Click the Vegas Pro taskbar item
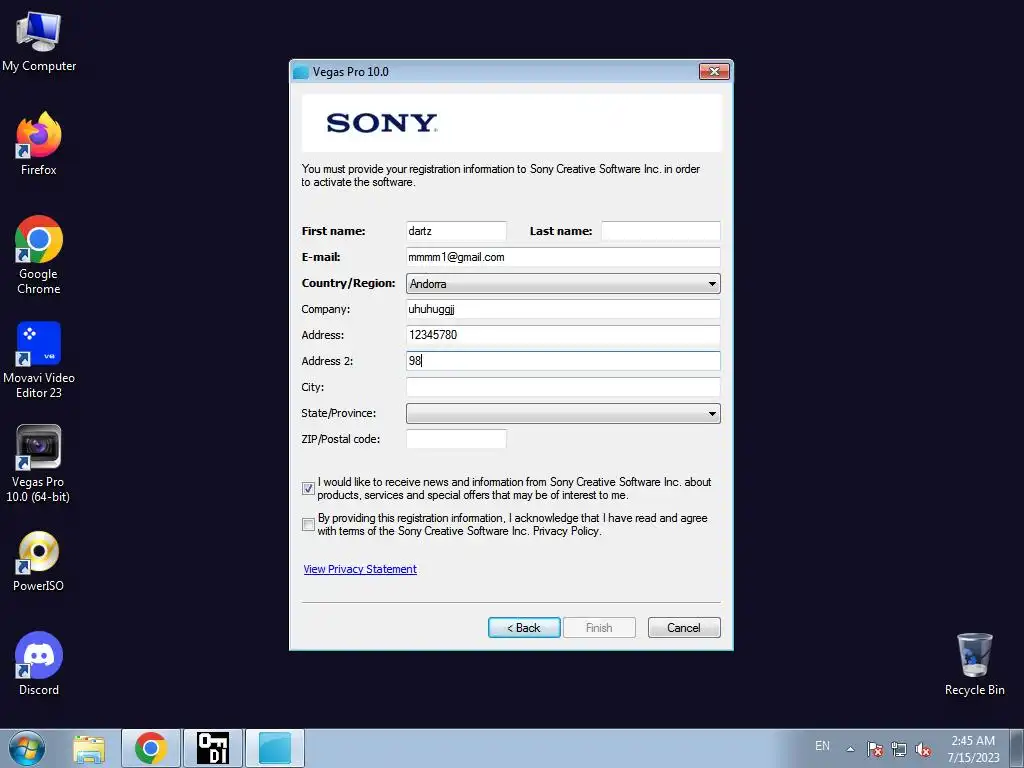 point(275,748)
